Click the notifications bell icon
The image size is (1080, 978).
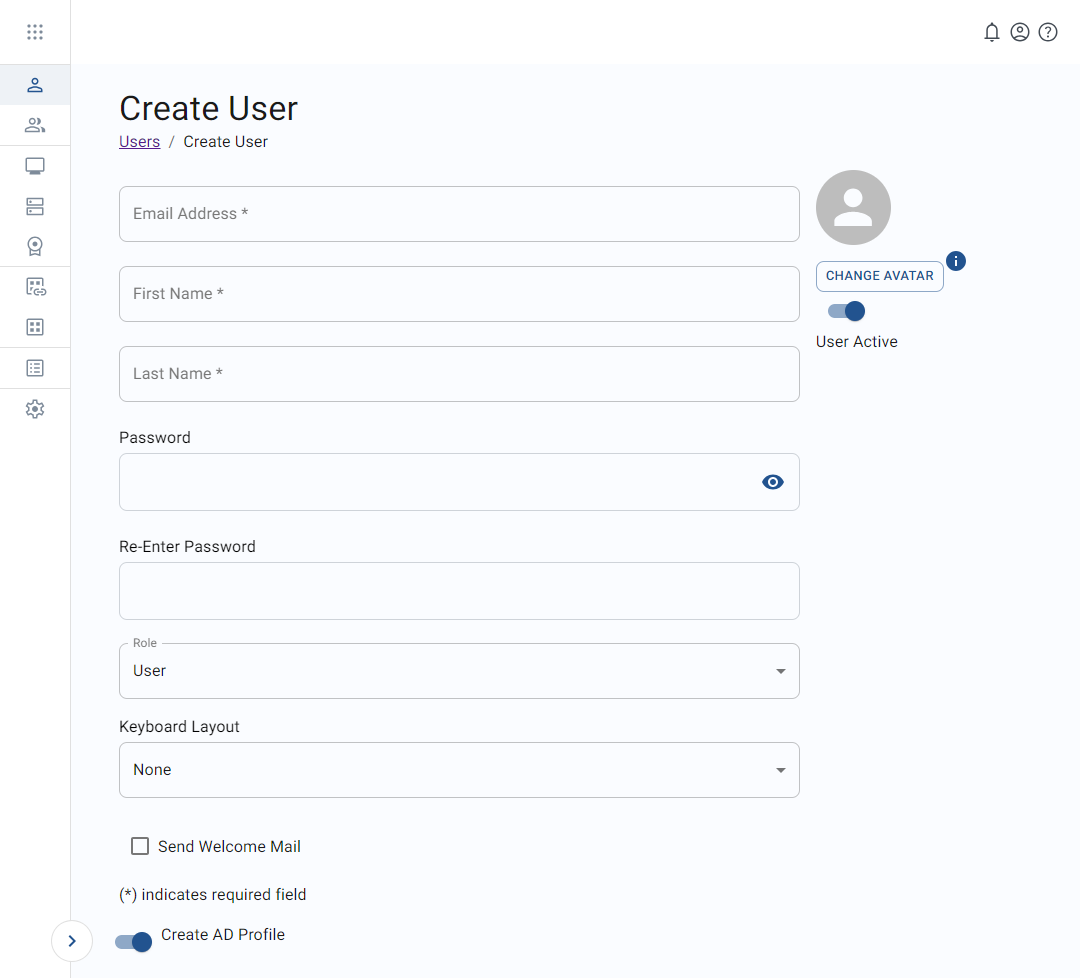[991, 32]
